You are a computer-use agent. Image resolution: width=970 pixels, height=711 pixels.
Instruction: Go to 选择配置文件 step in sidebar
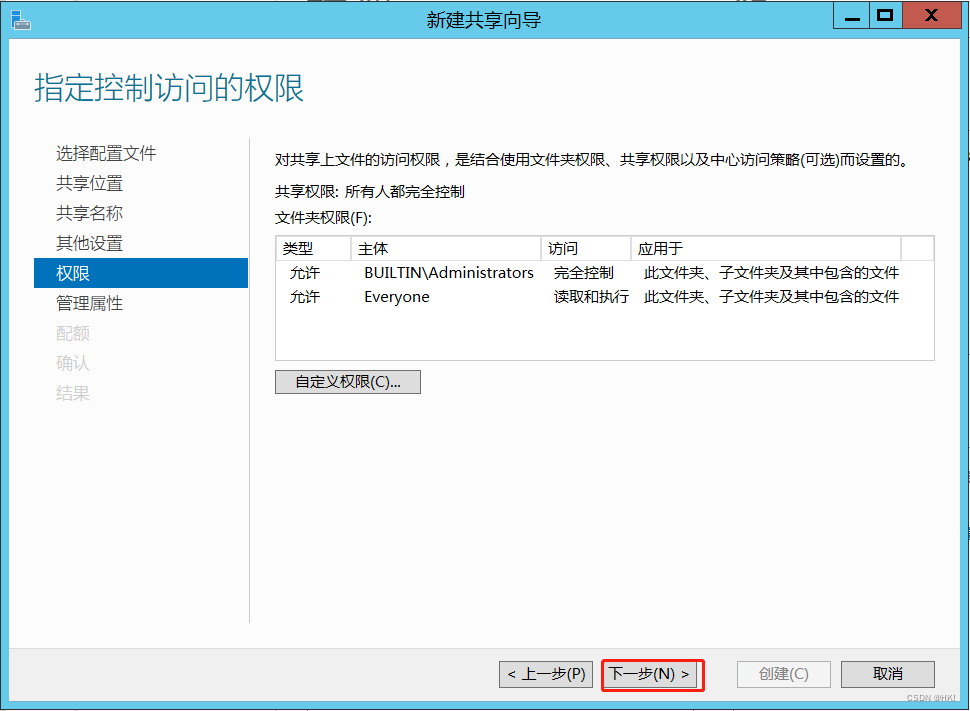click(x=106, y=153)
